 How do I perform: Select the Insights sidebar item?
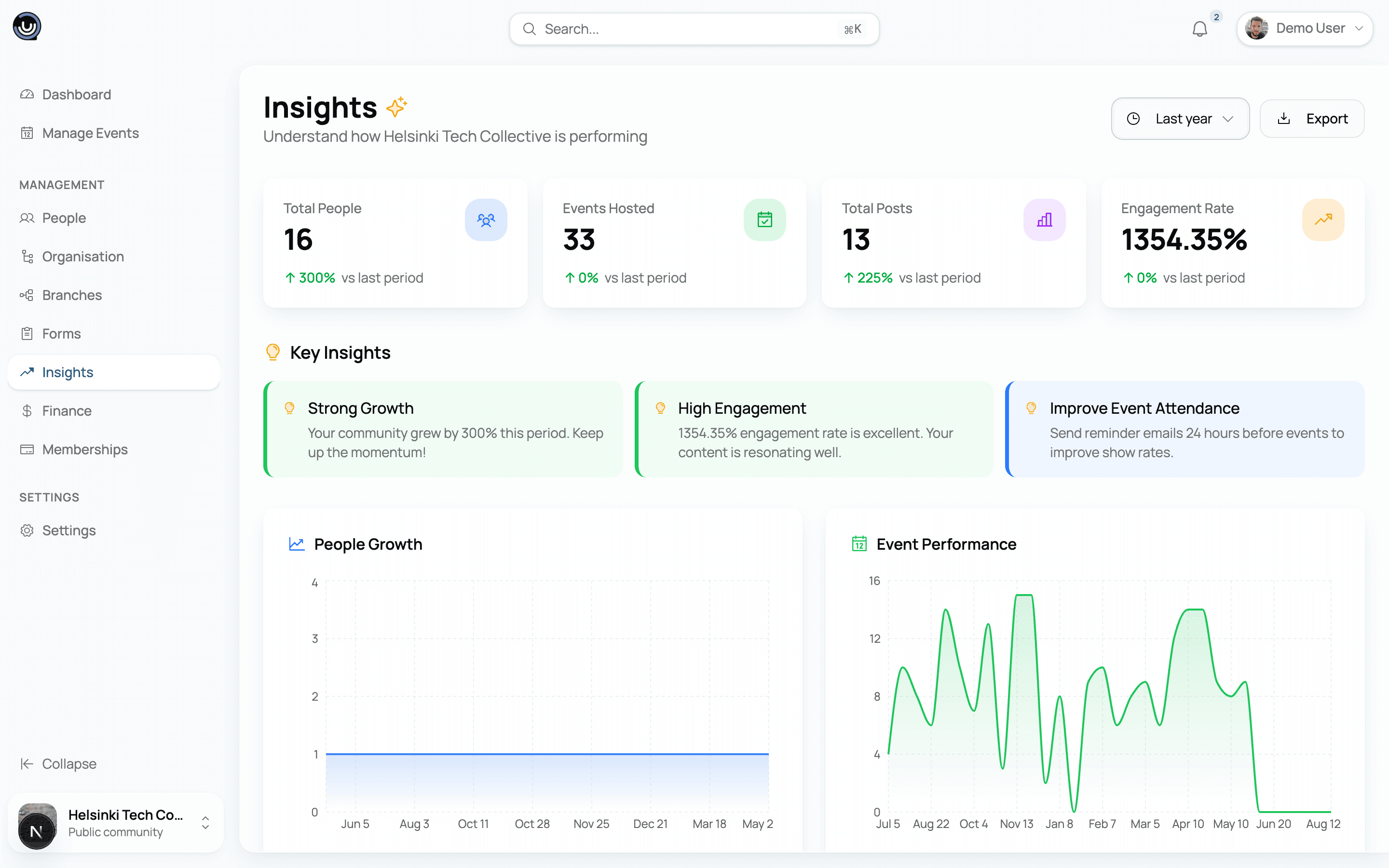tap(114, 372)
